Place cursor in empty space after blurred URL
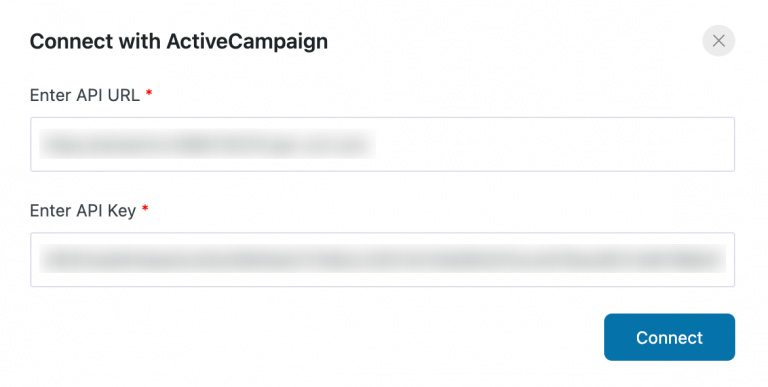 553,144
